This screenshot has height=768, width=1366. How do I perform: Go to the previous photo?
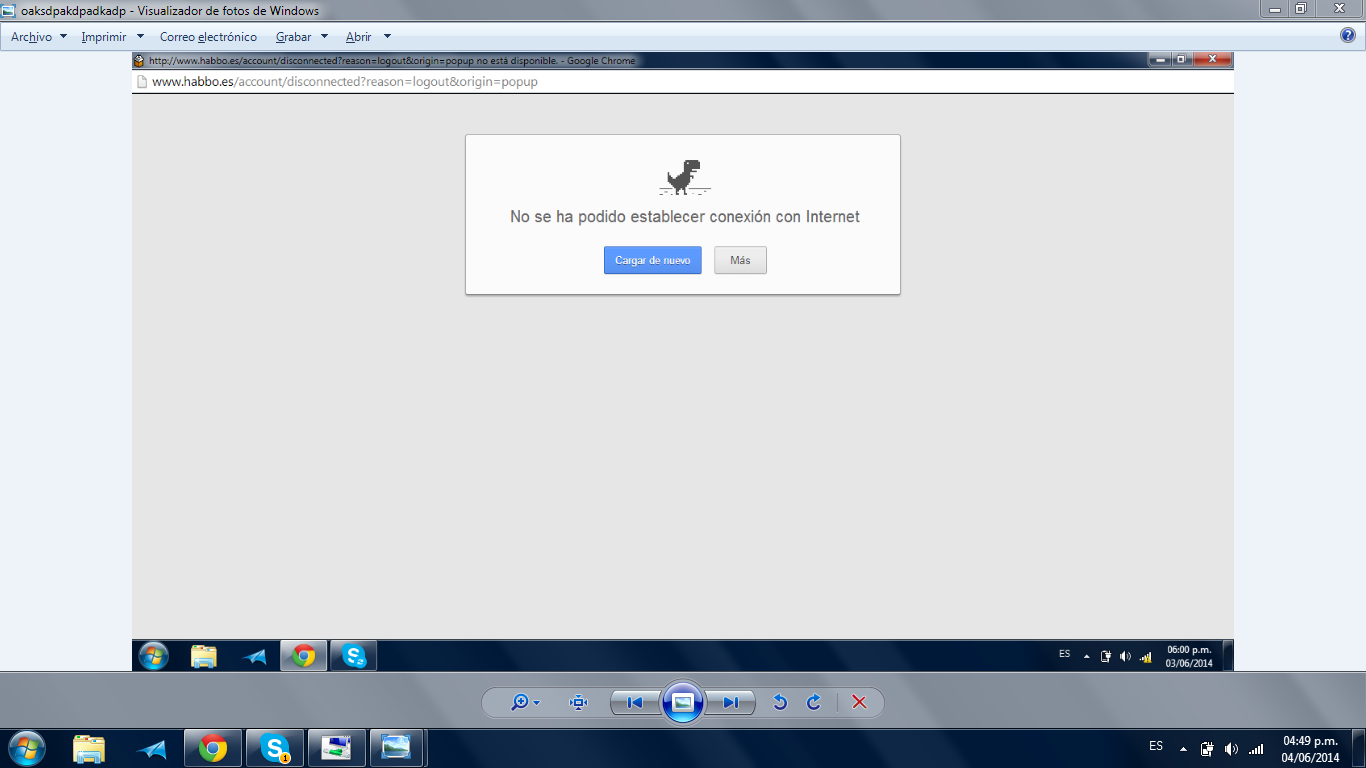(x=635, y=703)
